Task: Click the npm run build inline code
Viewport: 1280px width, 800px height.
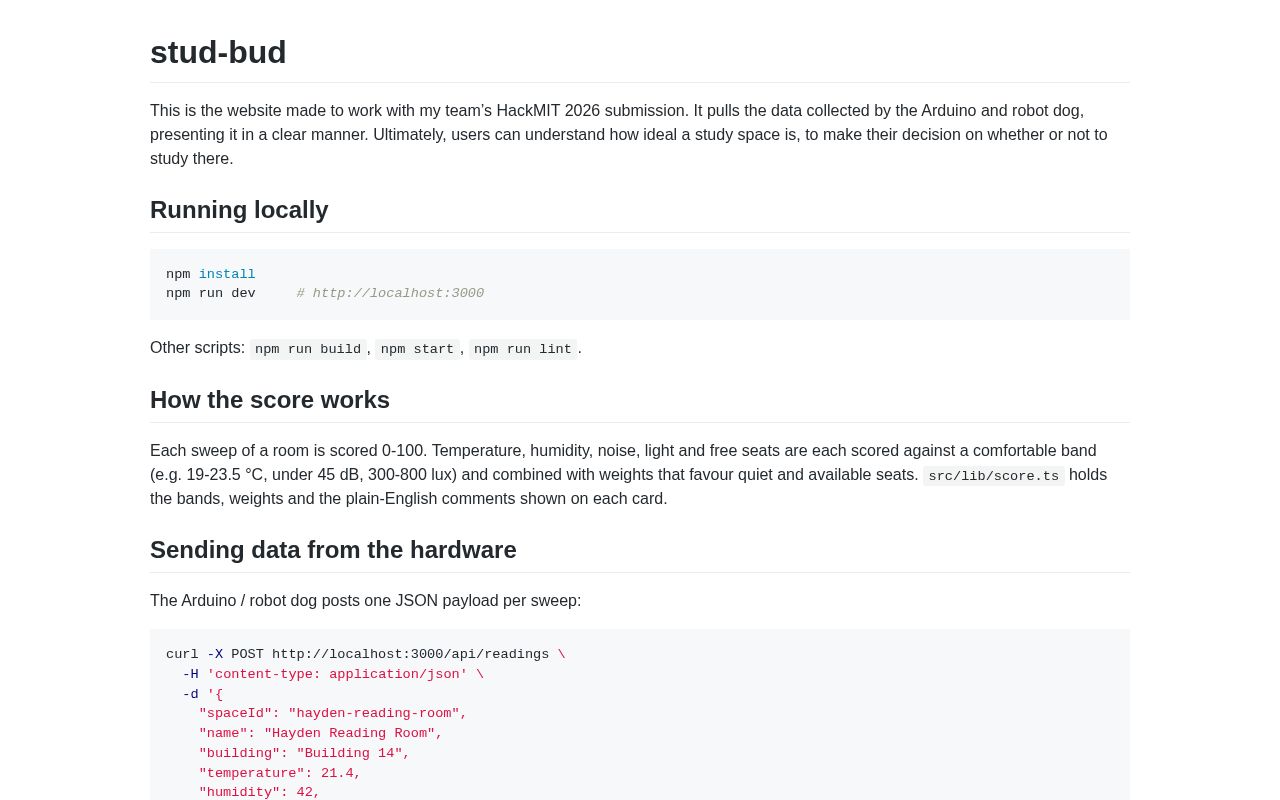Action: tap(308, 349)
